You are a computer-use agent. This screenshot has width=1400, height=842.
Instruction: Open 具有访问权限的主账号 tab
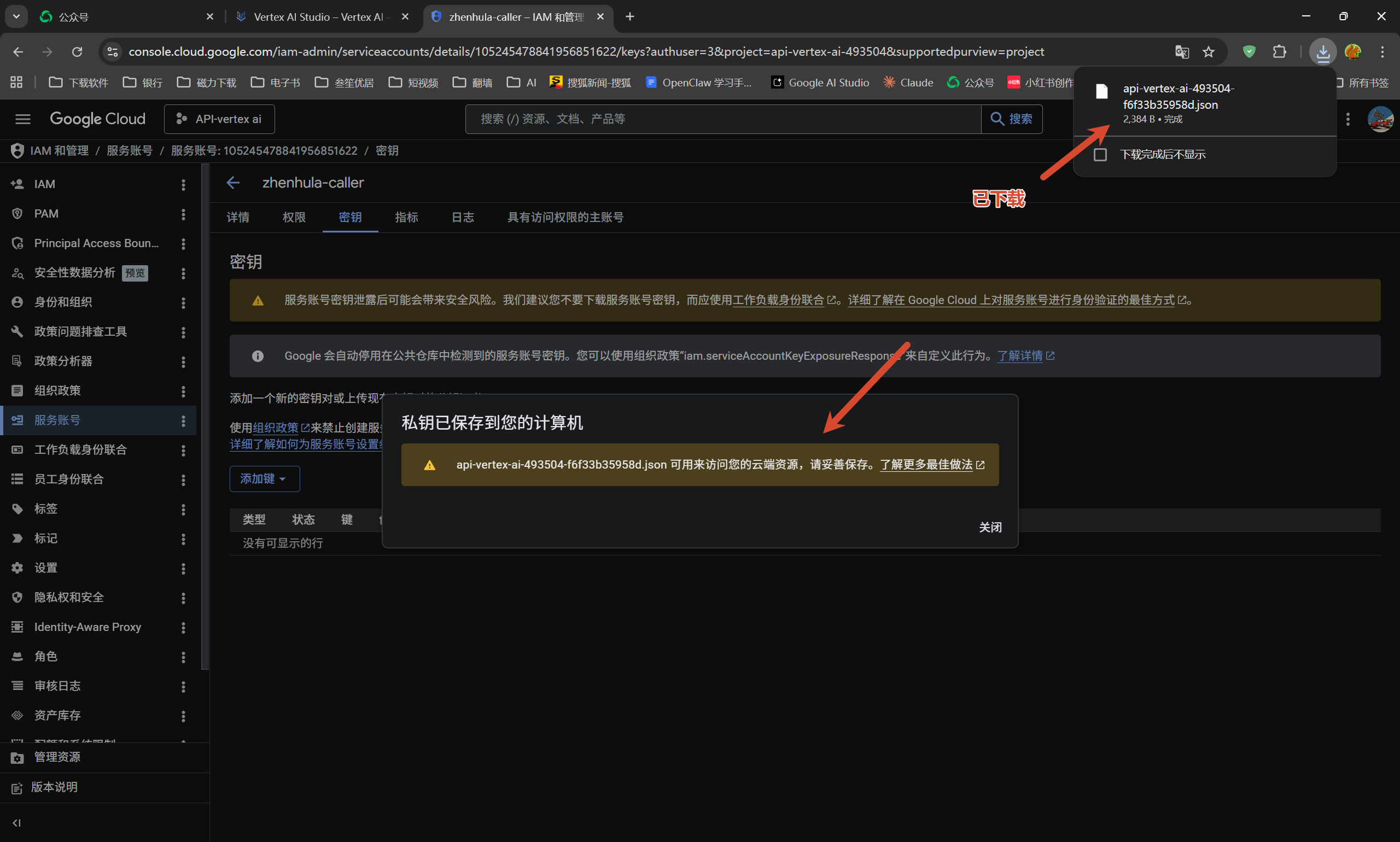(565, 217)
